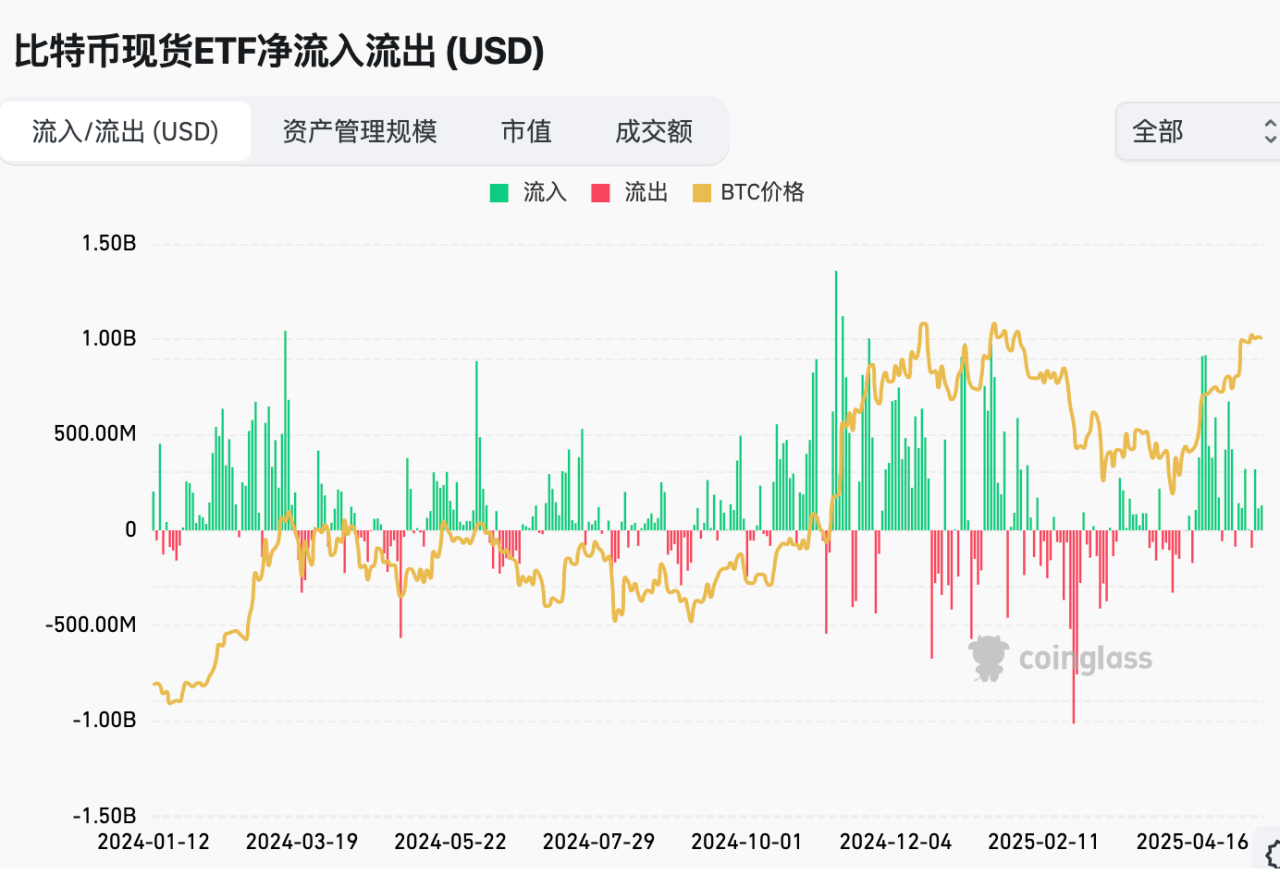Switch to the 流入/流出 (USD) tab
1280x874 pixels.
[126, 131]
